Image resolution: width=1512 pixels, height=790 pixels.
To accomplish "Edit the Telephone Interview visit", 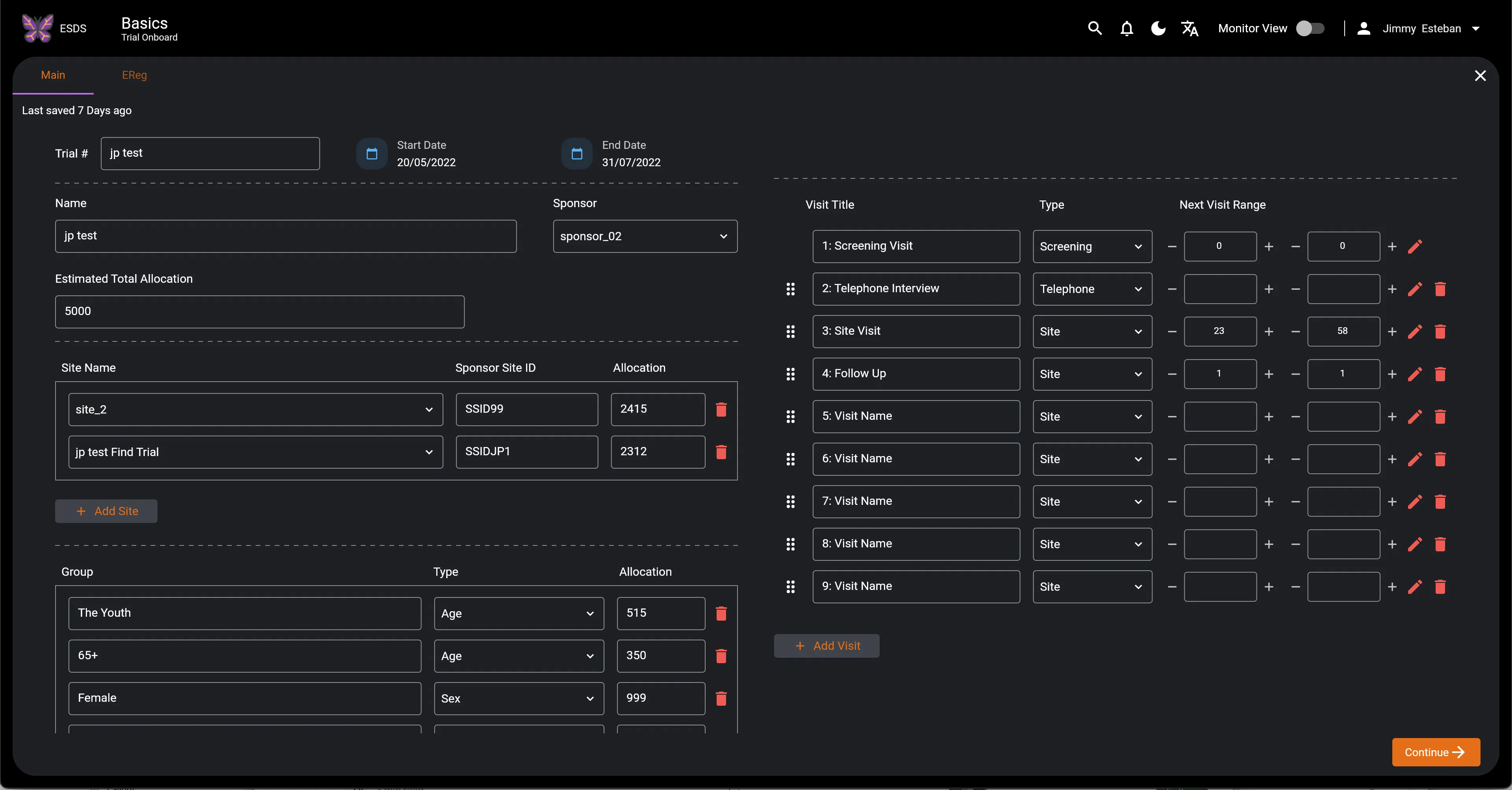I will [1415, 289].
